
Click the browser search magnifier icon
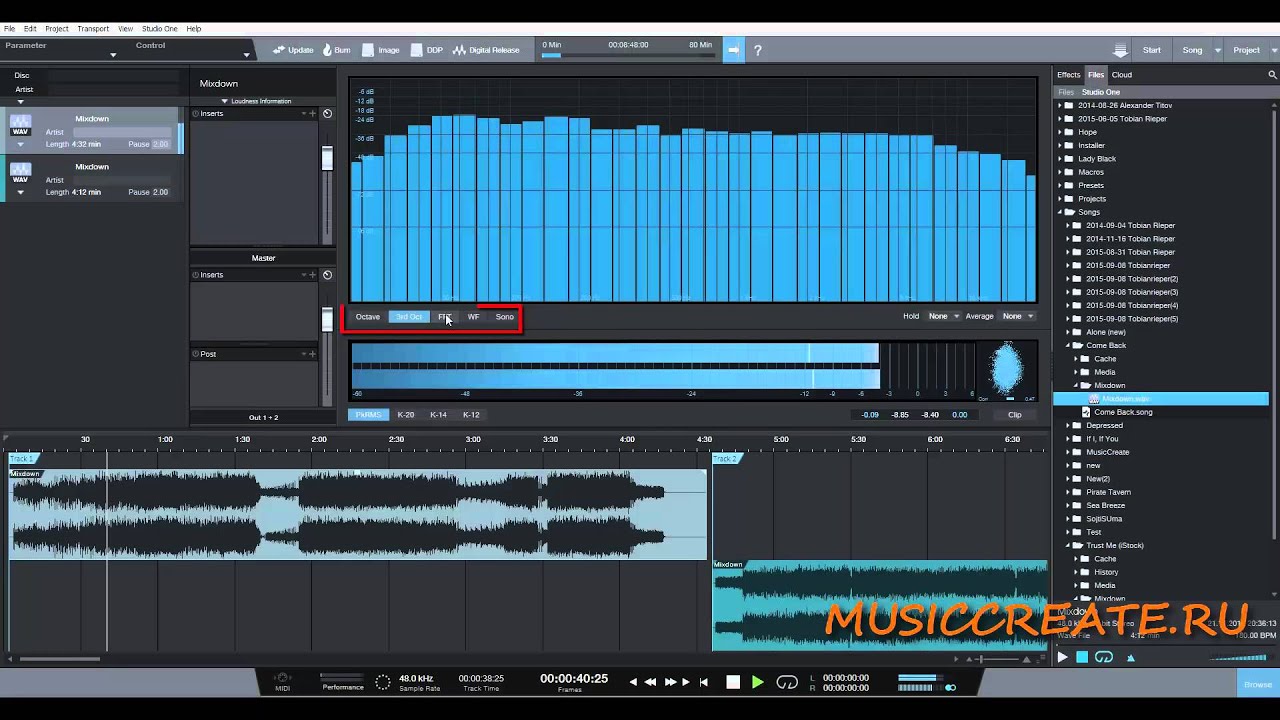pyautogui.click(x=1272, y=75)
